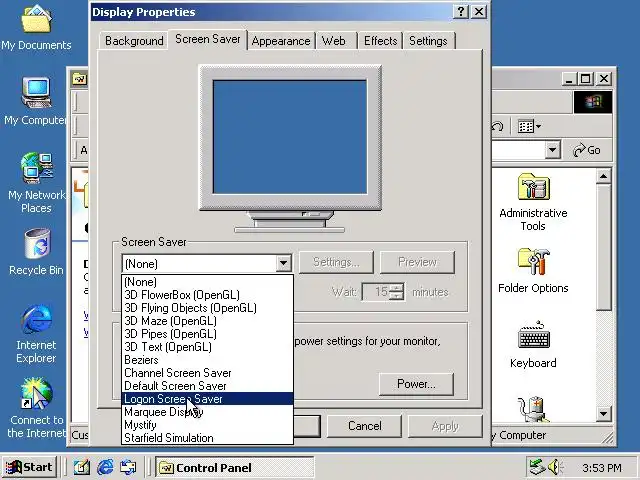Open My Computer desktop icon
Image resolution: width=640 pixels, height=480 pixels.
pos(36,101)
